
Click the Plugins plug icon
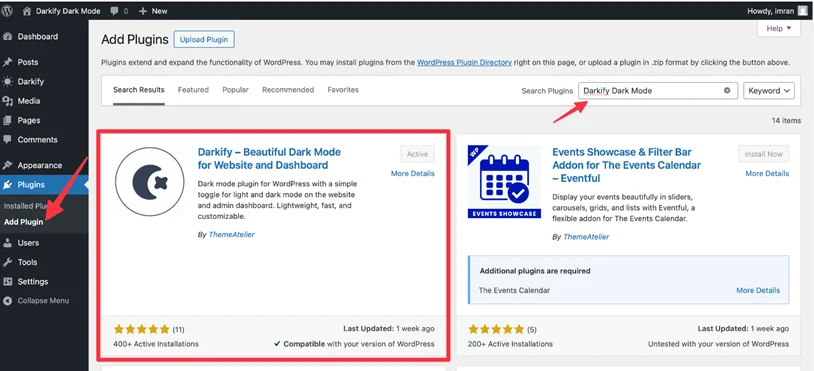point(7,185)
